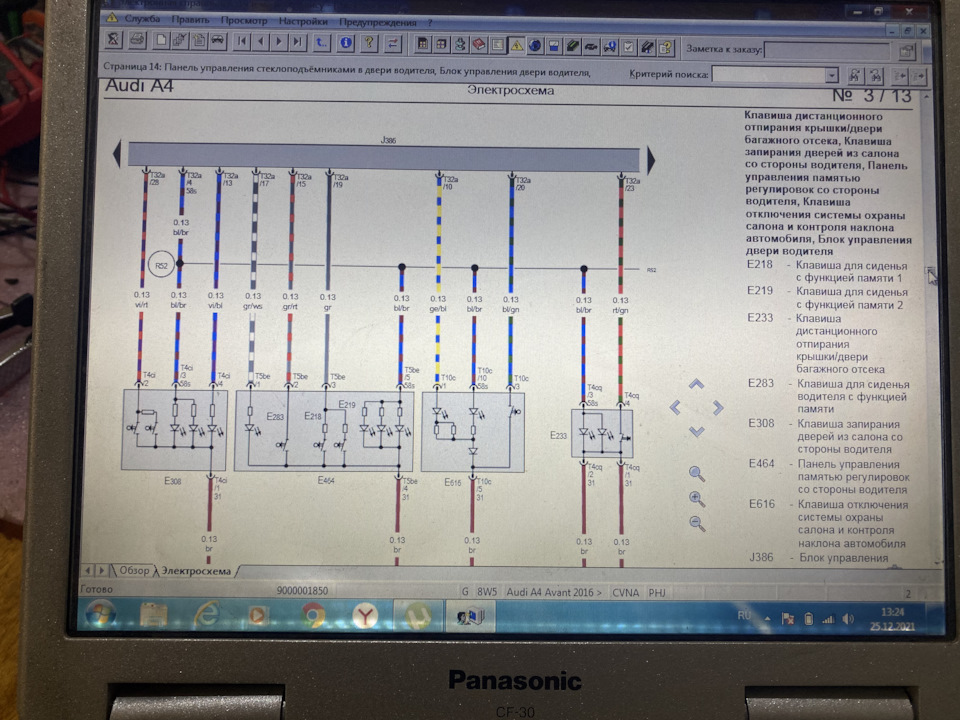
Task: Click E233 component label in diagram
Action: tap(558, 436)
